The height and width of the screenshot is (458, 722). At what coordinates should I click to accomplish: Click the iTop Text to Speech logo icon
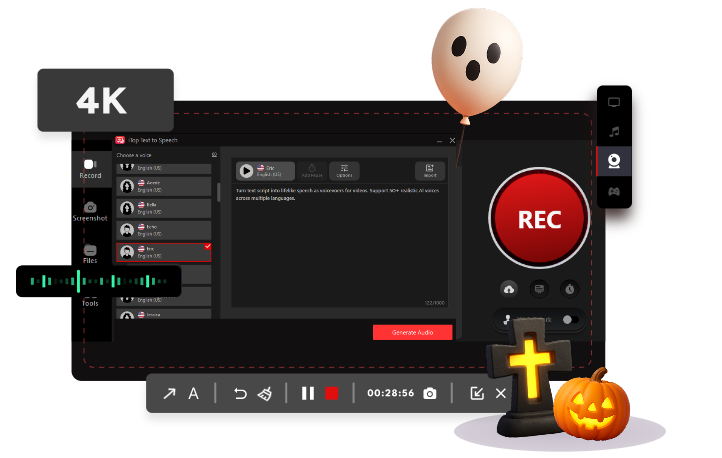120,140
